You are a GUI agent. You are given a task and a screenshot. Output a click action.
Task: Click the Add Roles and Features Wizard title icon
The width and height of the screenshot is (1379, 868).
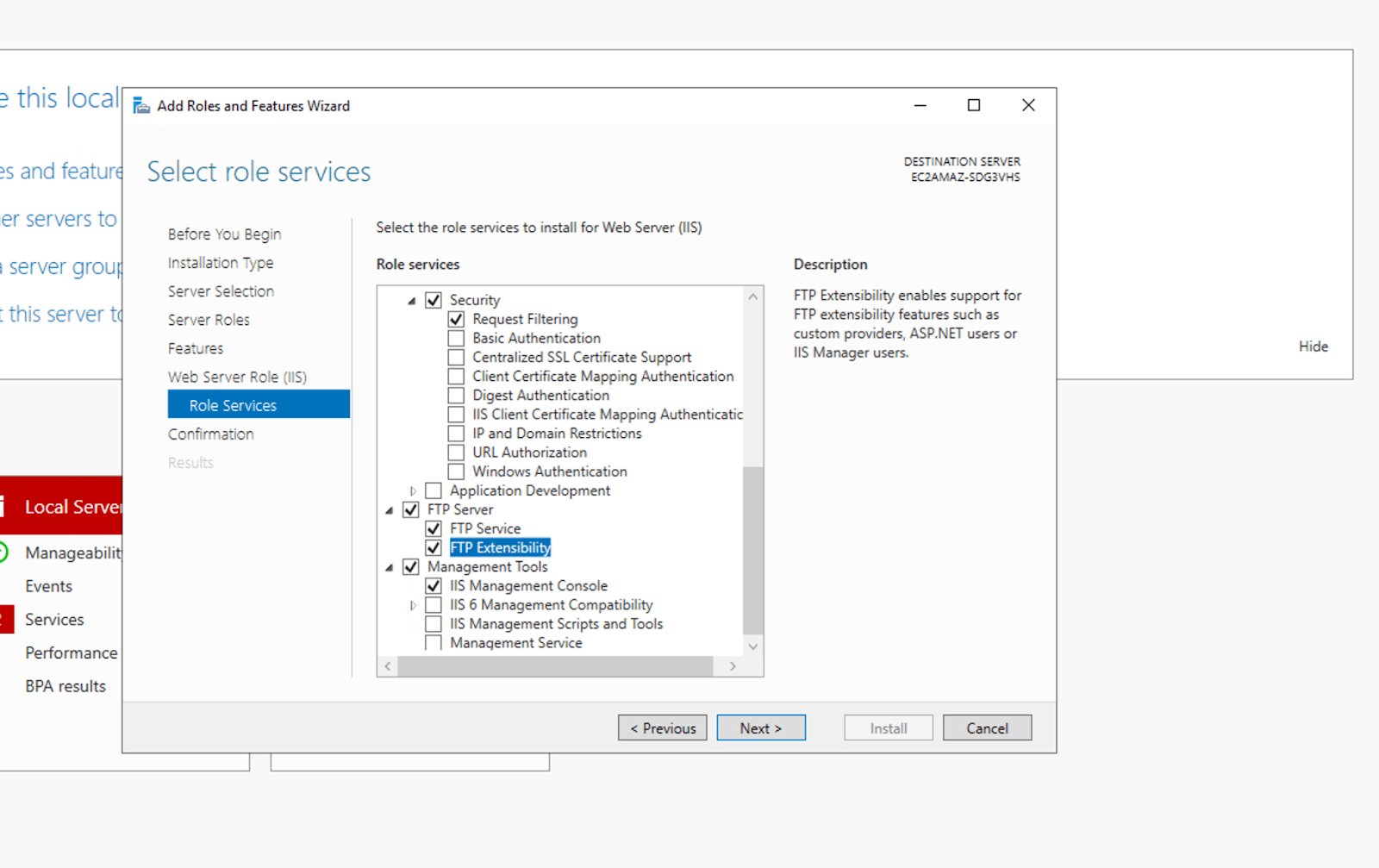(141, 106)
